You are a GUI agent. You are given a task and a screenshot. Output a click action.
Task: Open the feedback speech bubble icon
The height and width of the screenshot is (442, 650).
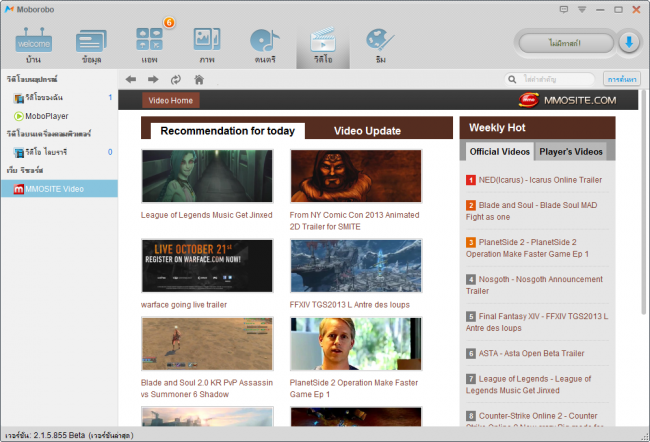pyautogui.click(x=564, y=9)
